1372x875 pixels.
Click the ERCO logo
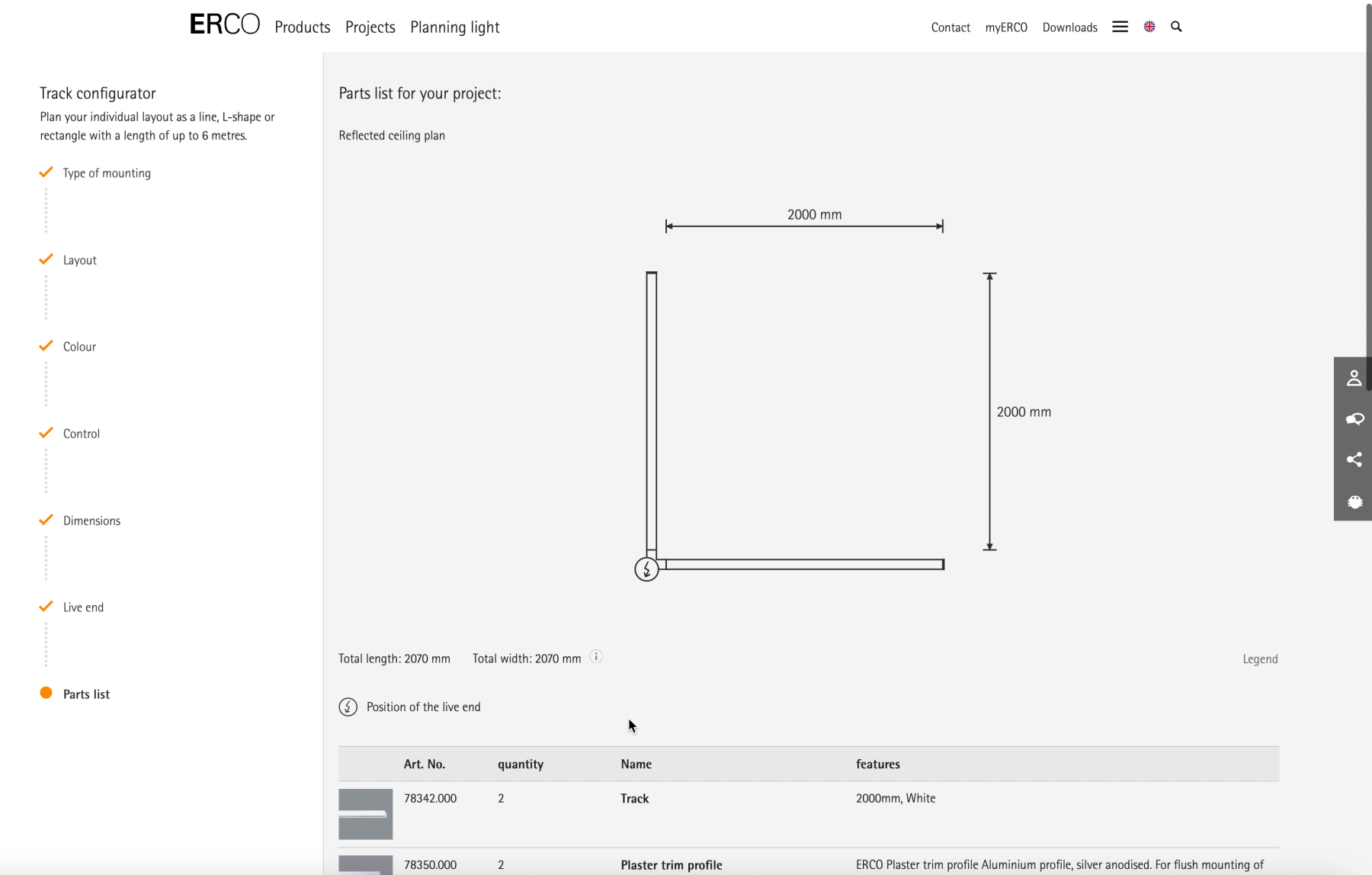point(224,25)
